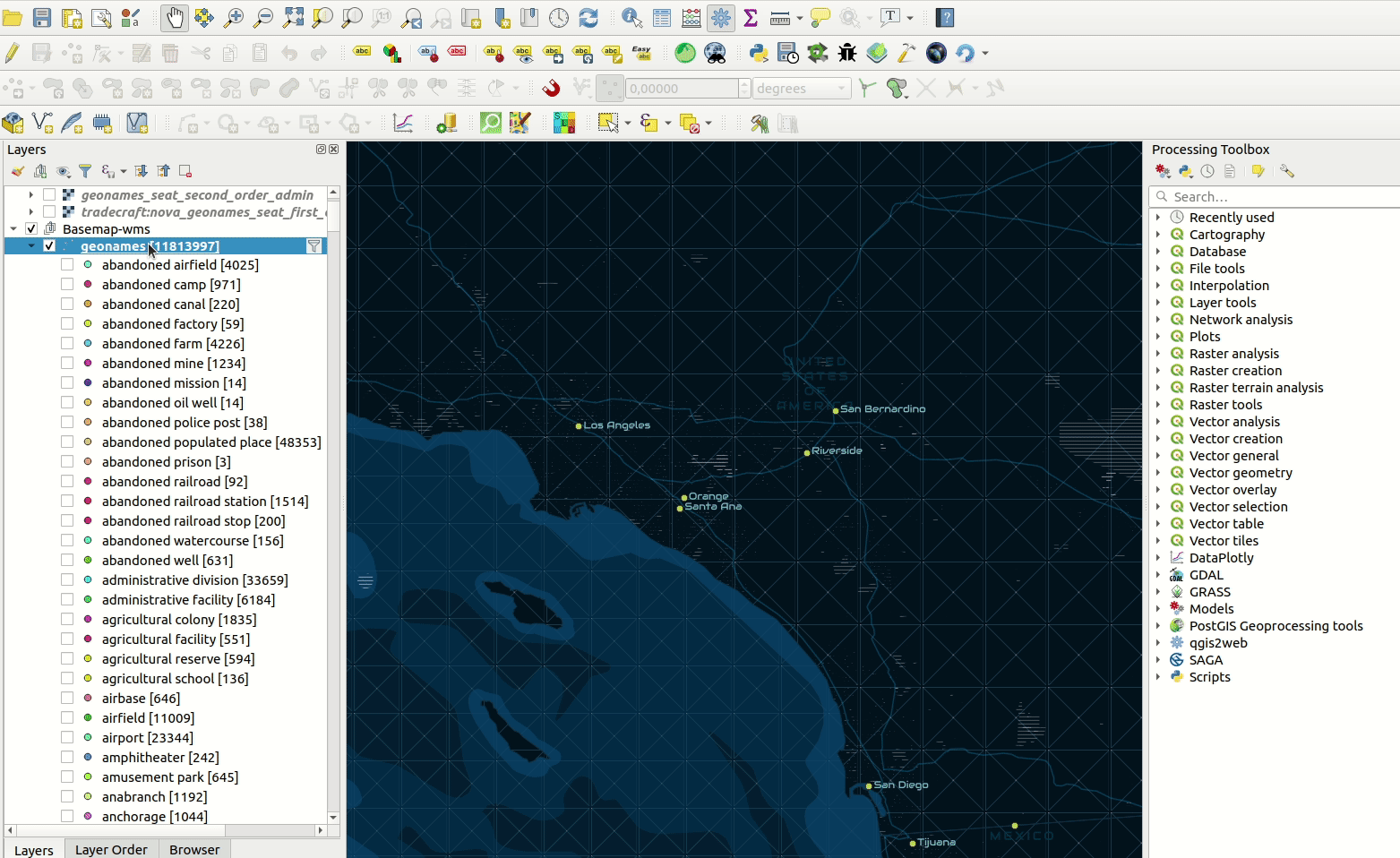Collapse the geonames layer legend

coord(31,245)
